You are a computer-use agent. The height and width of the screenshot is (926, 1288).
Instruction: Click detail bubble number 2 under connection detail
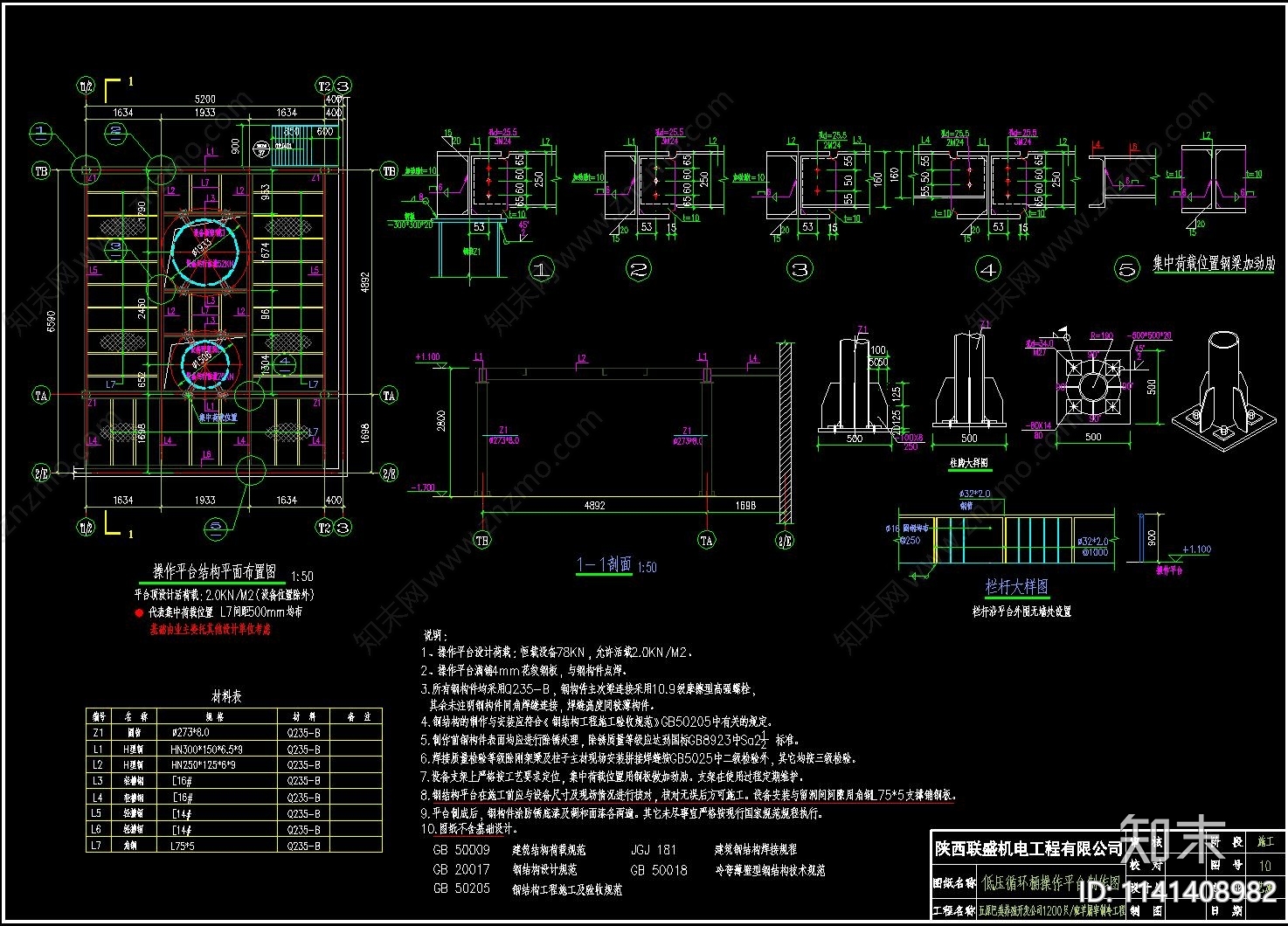coord(639,269)
